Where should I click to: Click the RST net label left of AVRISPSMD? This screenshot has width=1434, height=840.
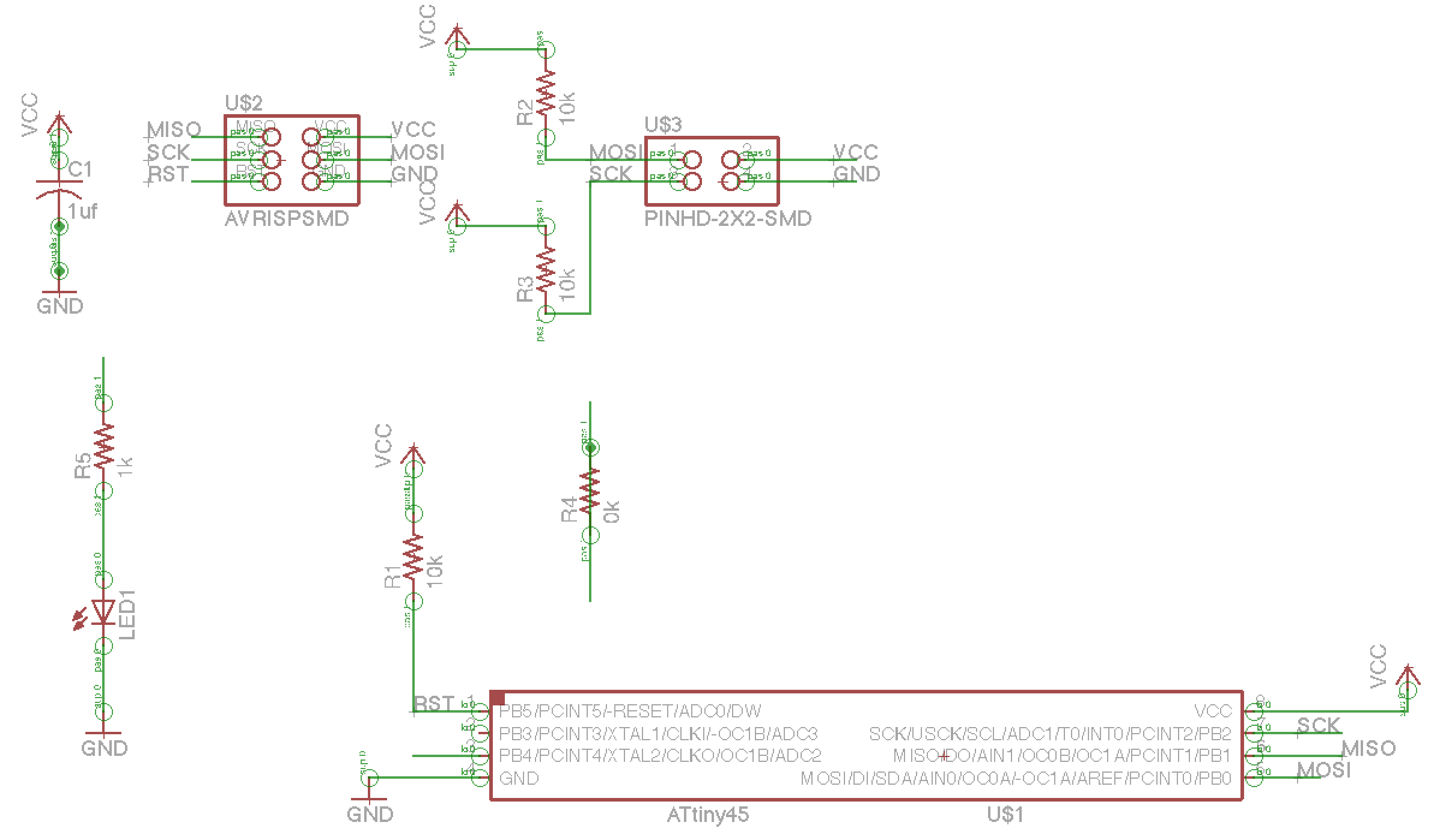(168, 174)
